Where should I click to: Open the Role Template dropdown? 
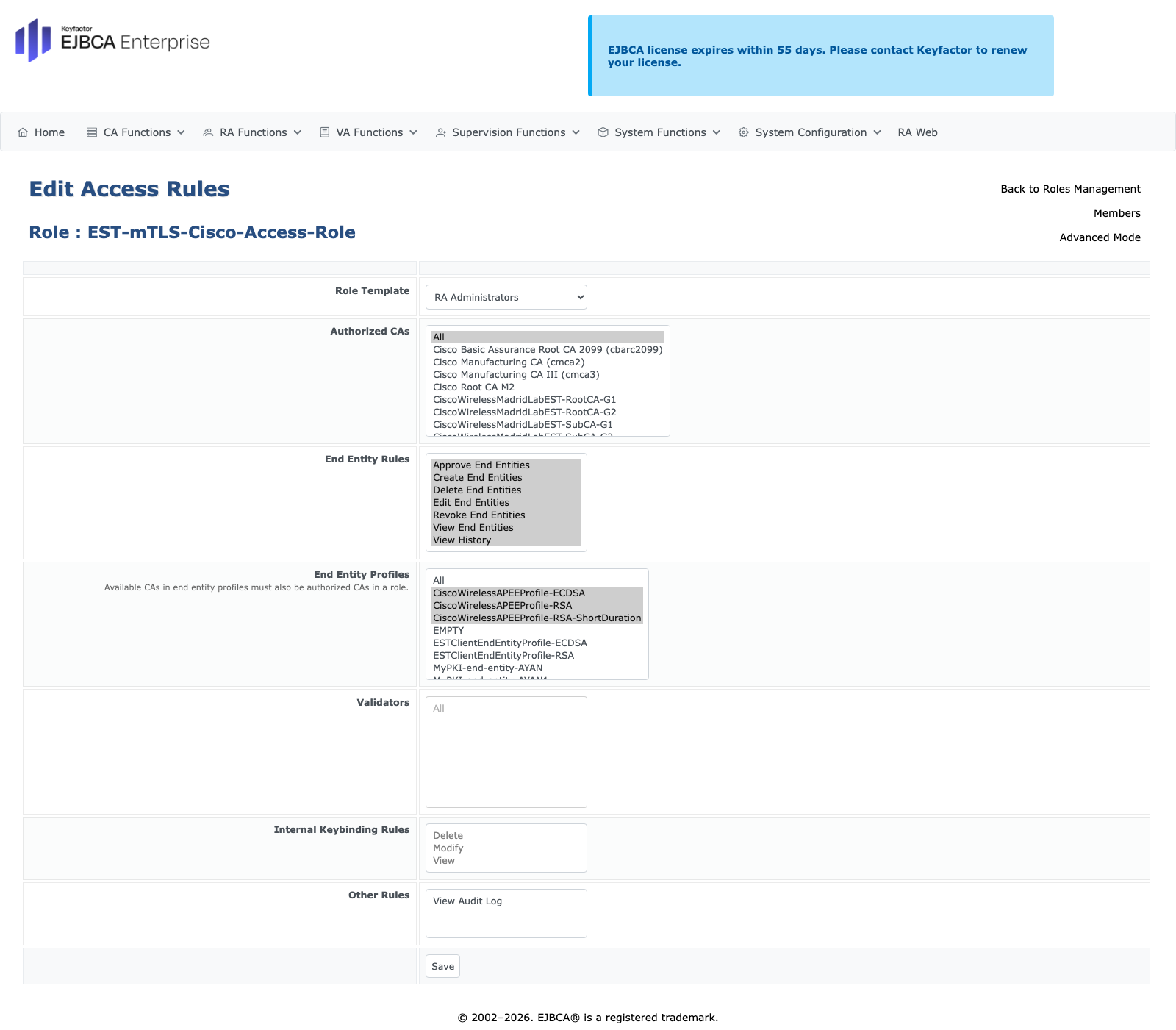pyautogui.click(x=506, y=297)
